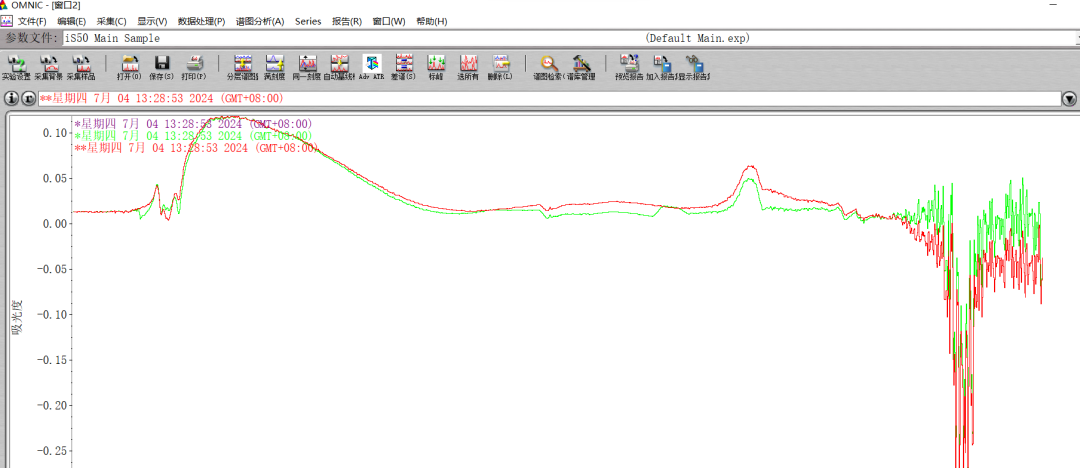Expand the spectrum title dropdown arrow
The image size is (1080, 468).
point(1069,99)
